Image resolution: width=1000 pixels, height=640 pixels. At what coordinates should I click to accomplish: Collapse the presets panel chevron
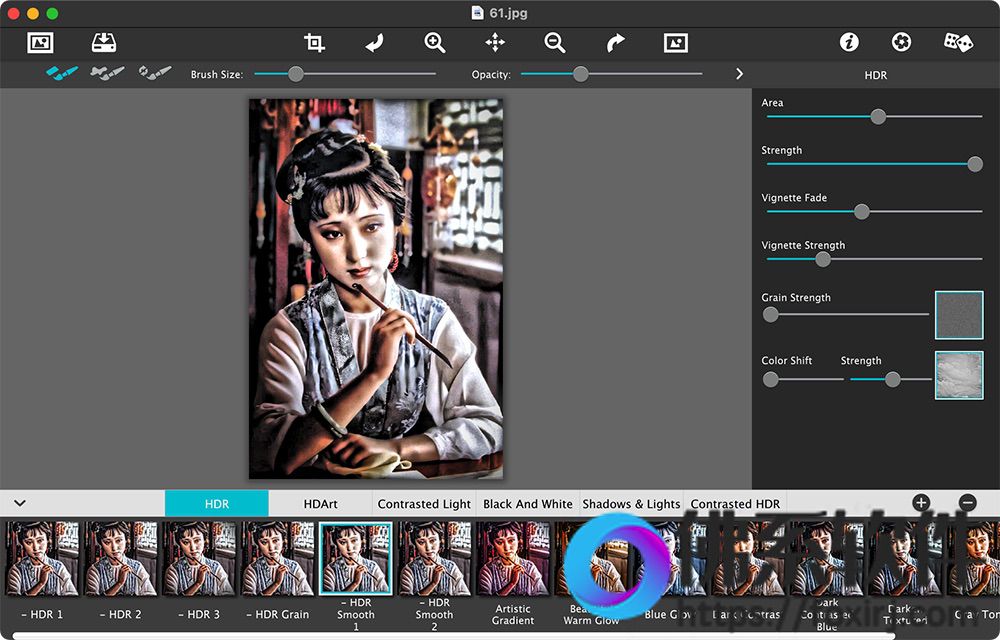(x=20, y=503)
